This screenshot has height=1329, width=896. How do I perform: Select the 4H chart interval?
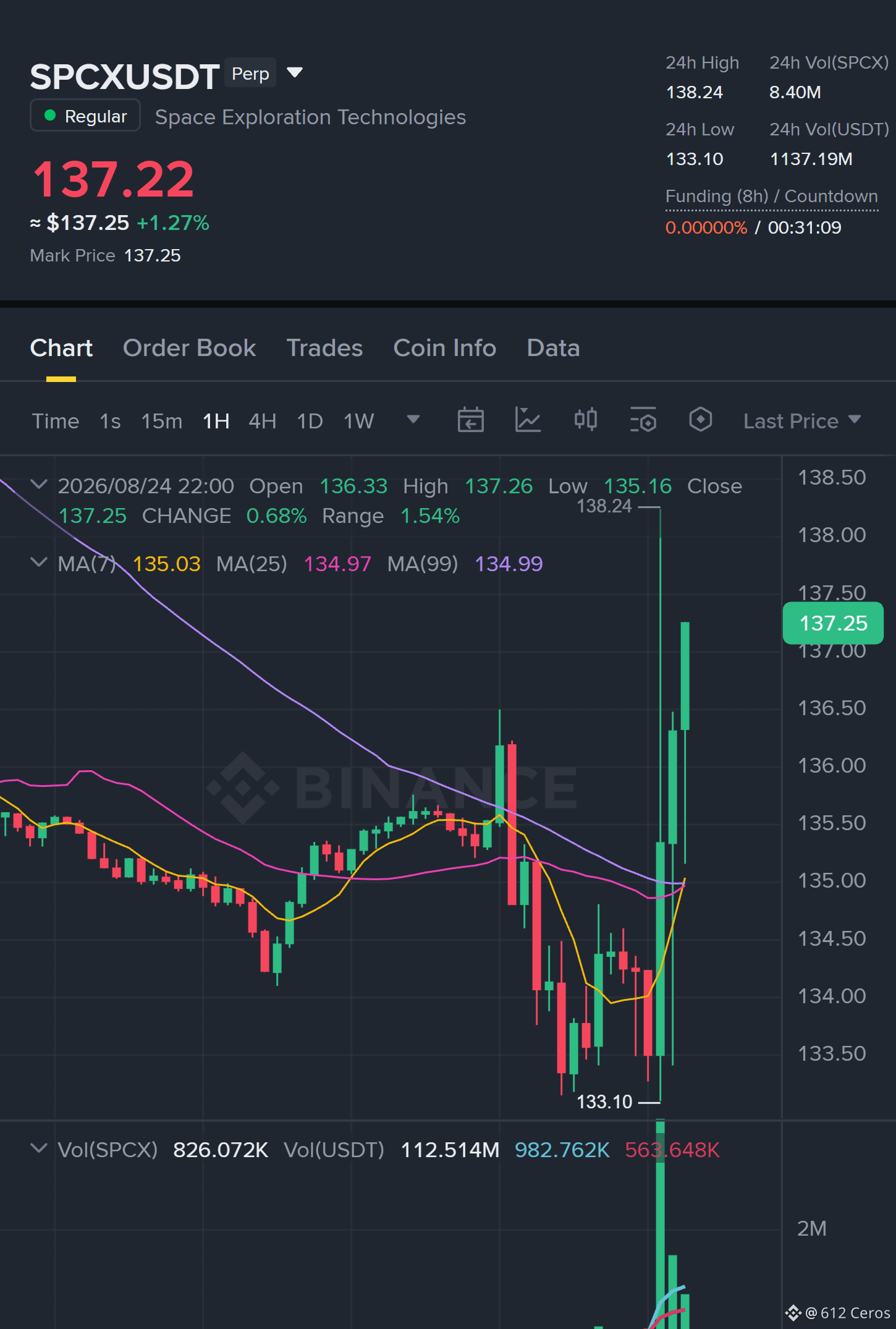click(x=263, y=421)
